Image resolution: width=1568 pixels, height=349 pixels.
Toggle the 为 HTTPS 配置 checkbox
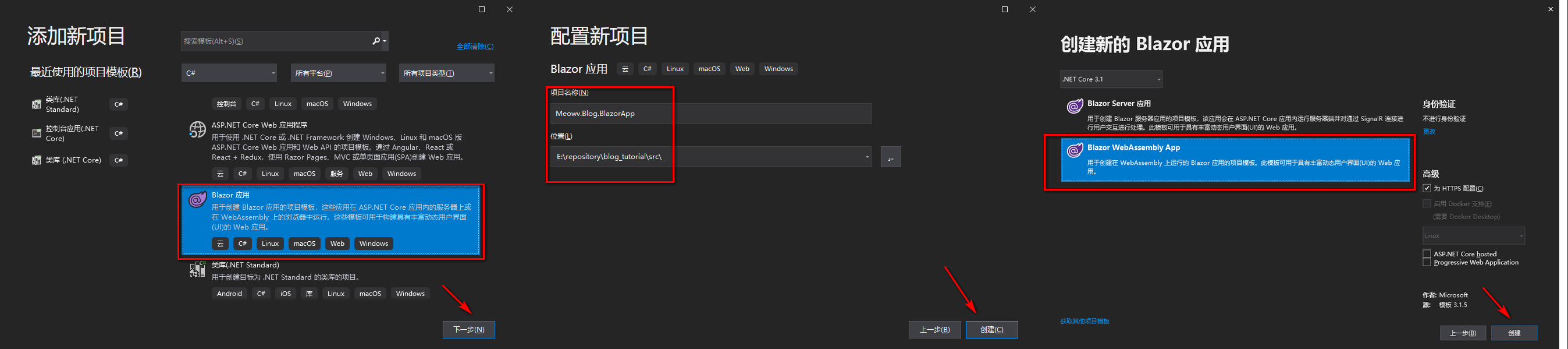[1427, 188]
